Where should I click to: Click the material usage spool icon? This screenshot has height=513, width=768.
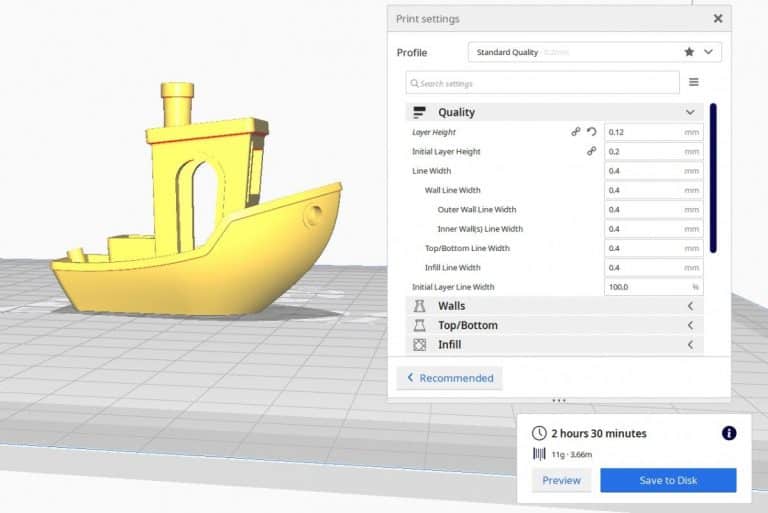point(539,454)
